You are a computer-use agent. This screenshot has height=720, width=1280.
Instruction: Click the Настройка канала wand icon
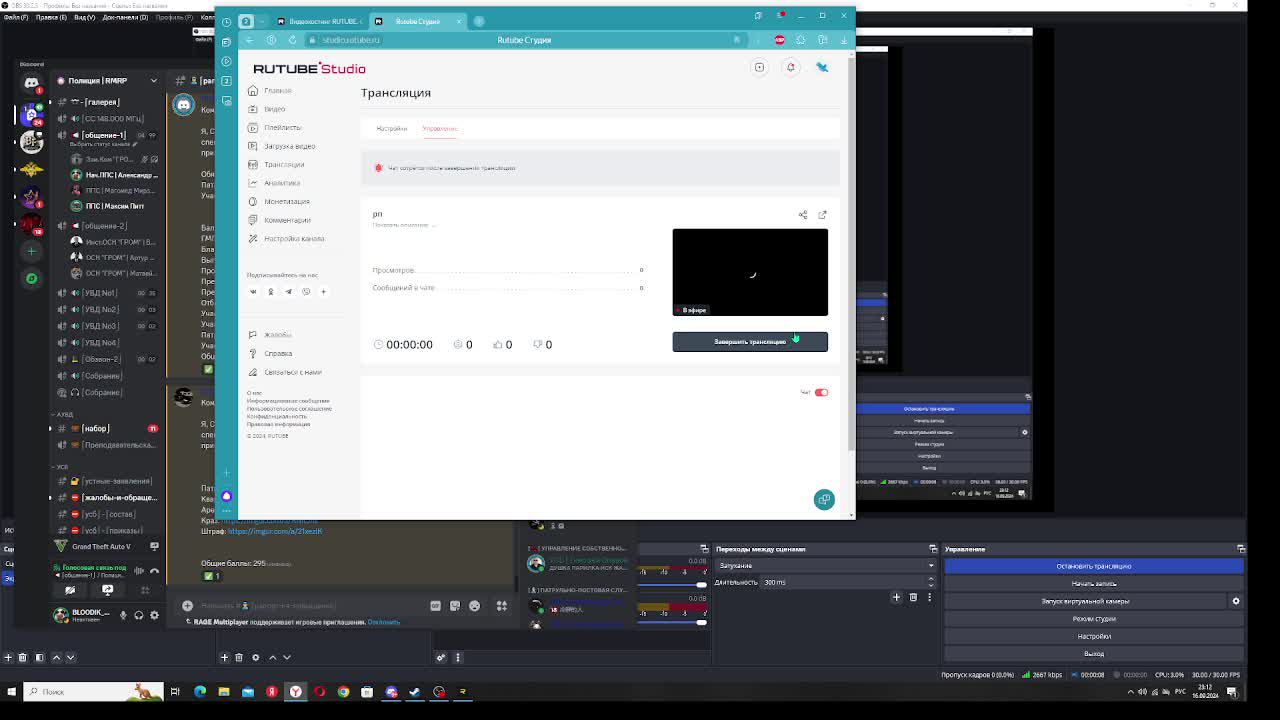[x=253, y=239]
